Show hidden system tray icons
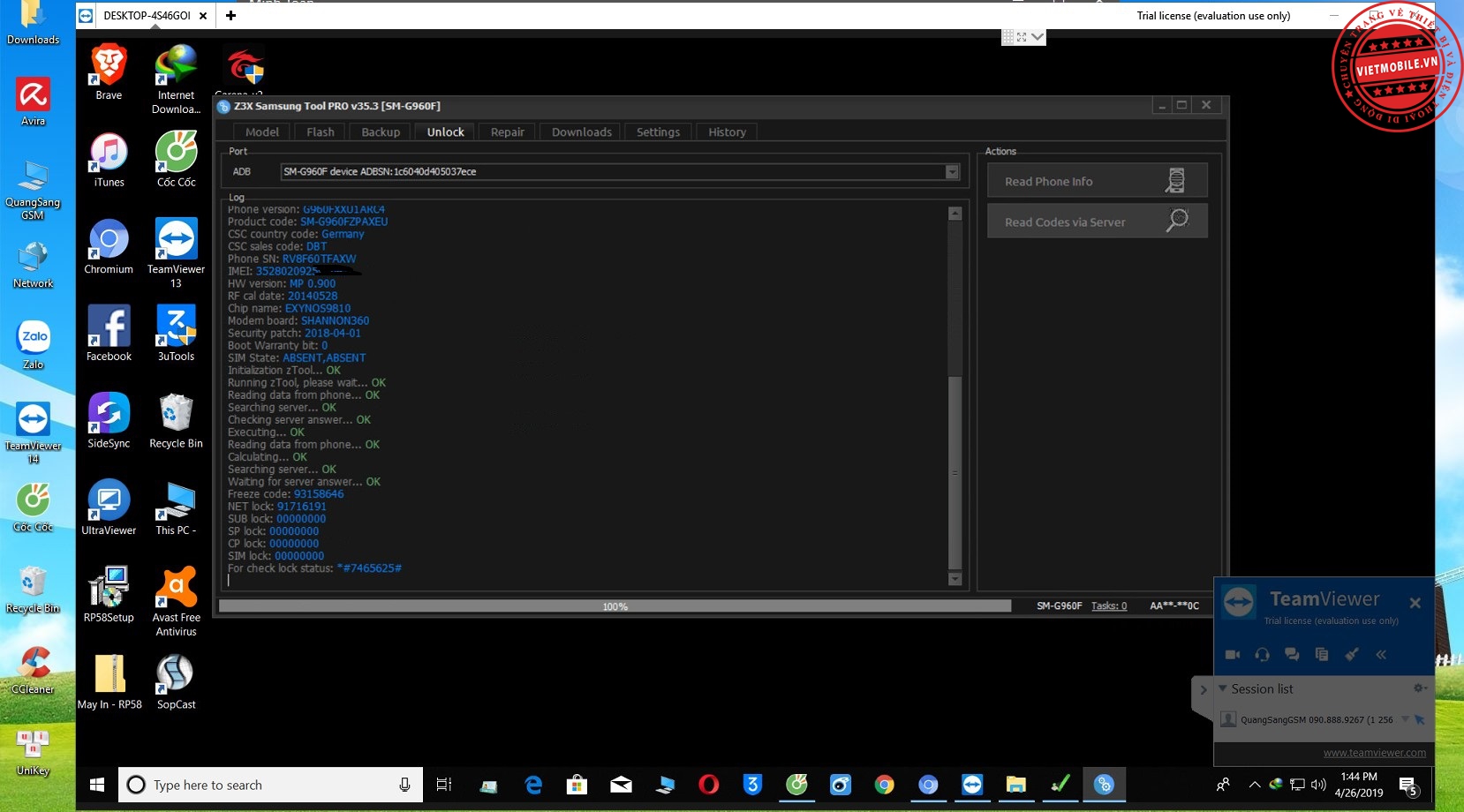Viewport: 1464px width, 812px height. [1254, 785]
